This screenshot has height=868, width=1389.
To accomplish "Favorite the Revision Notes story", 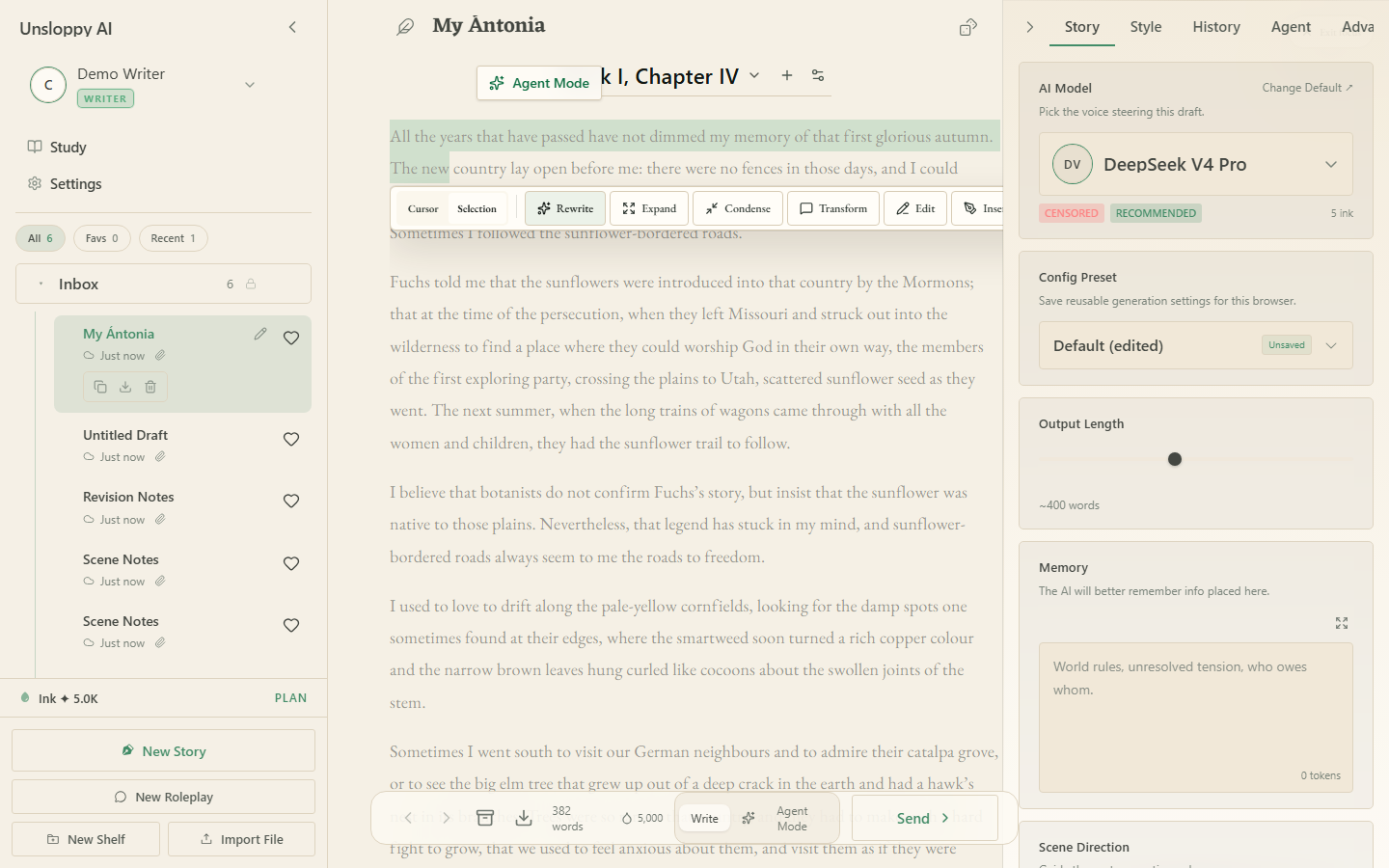I will click(x=291, y=501).
